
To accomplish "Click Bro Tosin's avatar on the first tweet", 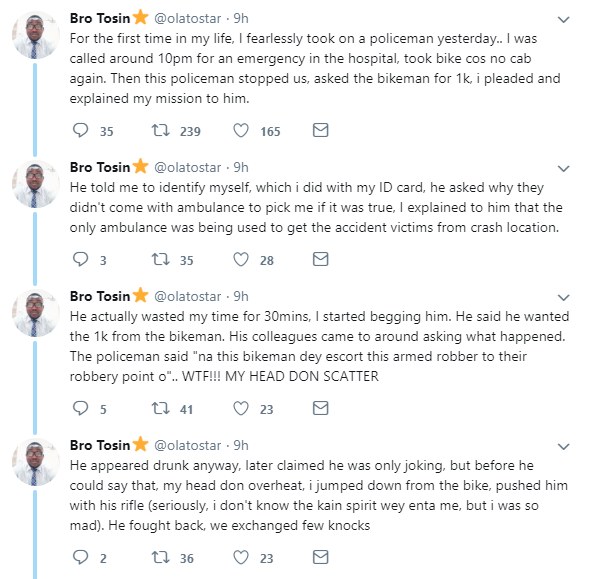I will [41, 34].
